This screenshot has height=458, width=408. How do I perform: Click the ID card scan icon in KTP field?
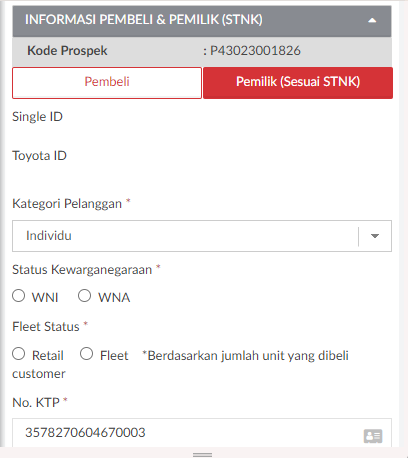[373, 436]
